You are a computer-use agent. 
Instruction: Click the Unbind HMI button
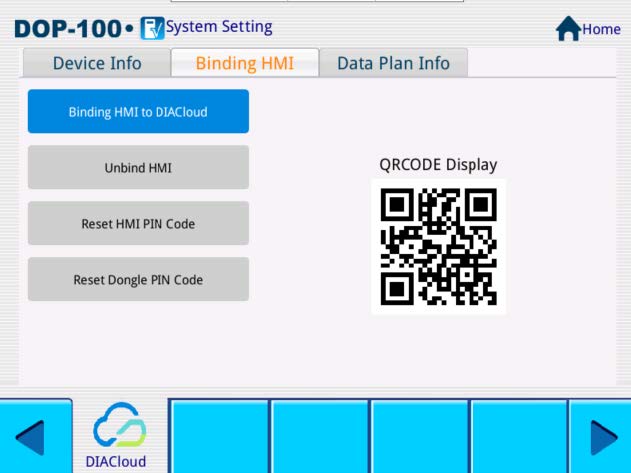(138, 167)
